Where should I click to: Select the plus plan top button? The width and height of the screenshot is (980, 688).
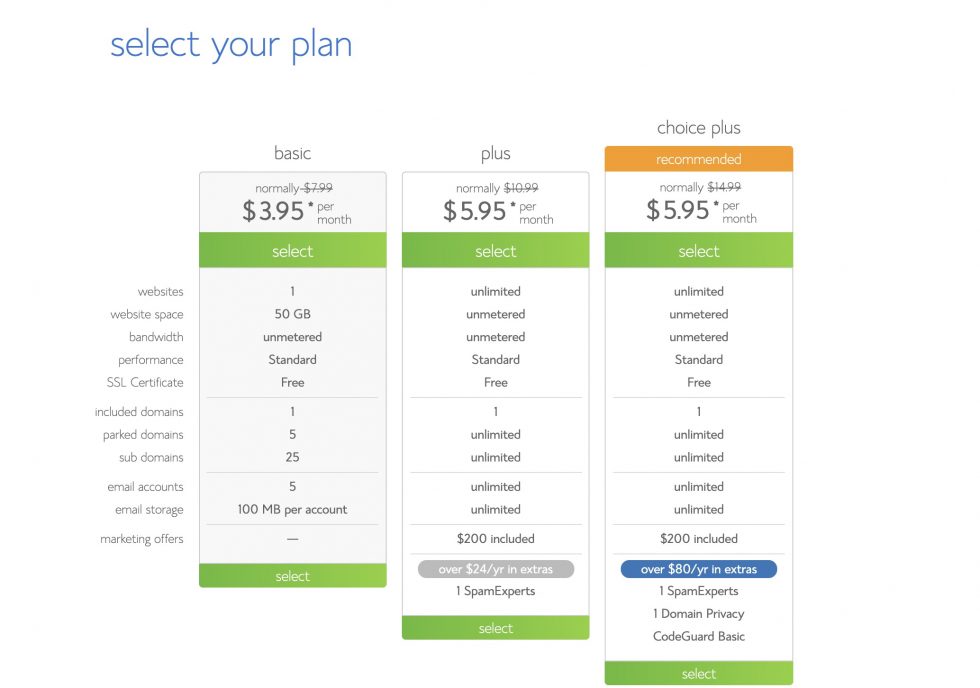[496, 251]
